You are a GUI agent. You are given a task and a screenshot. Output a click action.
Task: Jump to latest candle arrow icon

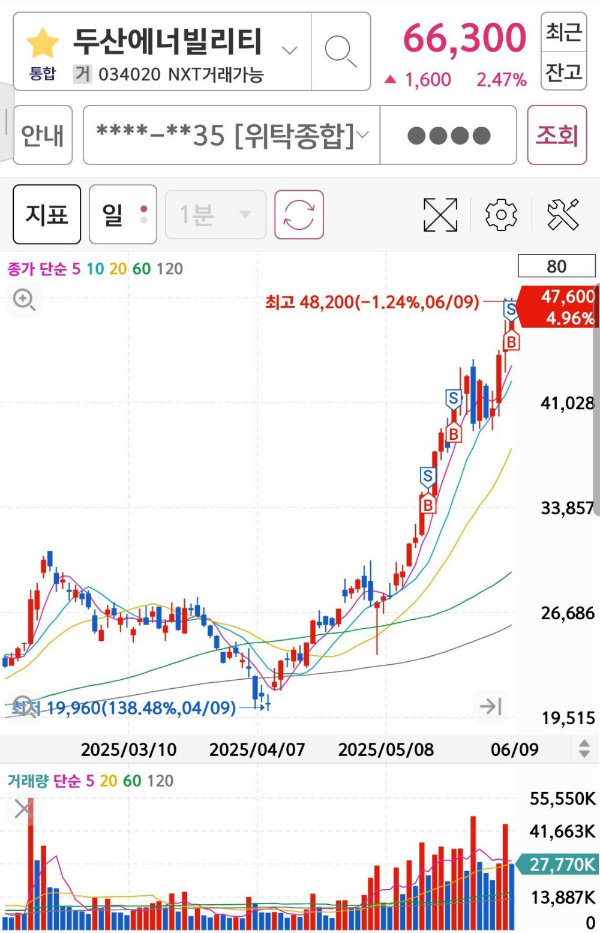[x=490, y=706]
